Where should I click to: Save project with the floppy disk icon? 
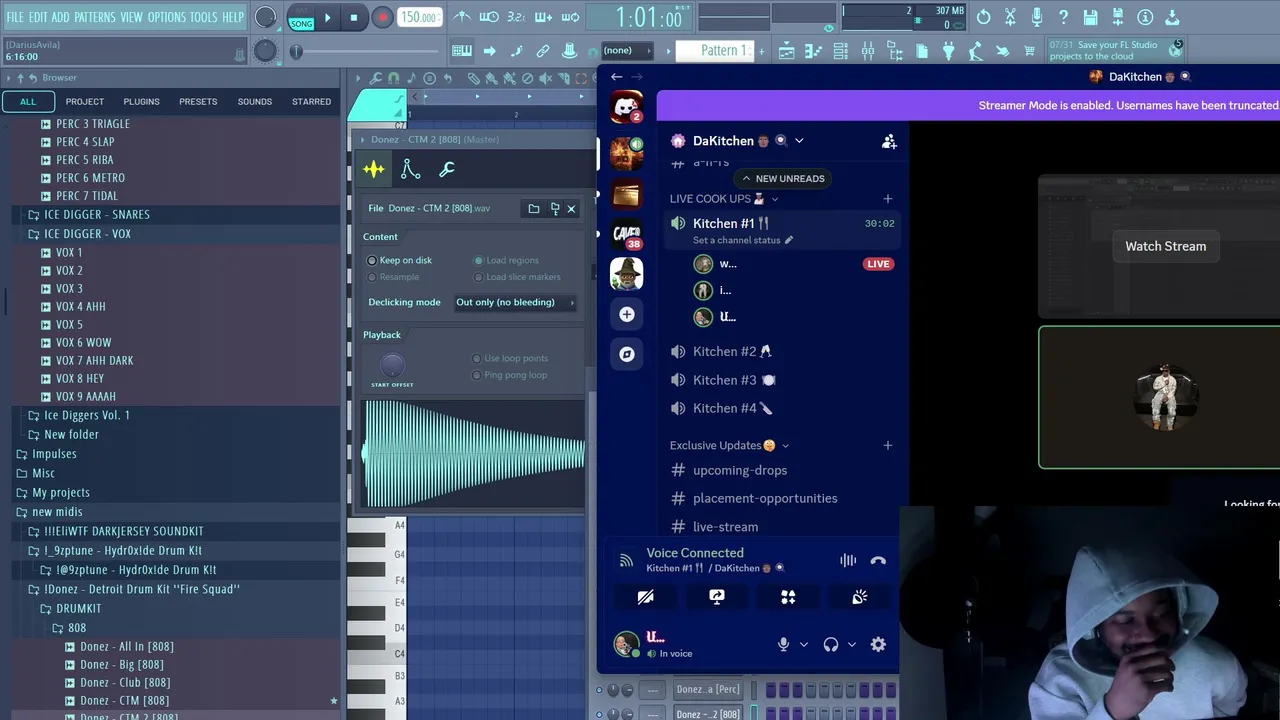tap(1091, 17)
